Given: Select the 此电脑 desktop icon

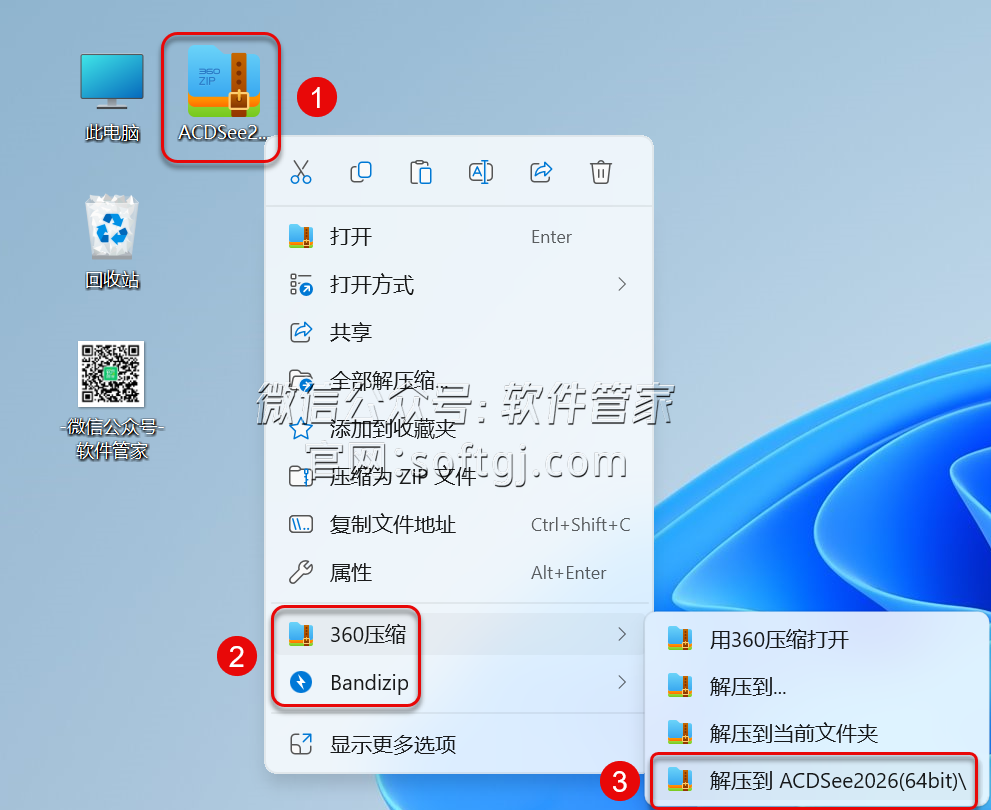Looking at the screenshot, I should 112,96.
